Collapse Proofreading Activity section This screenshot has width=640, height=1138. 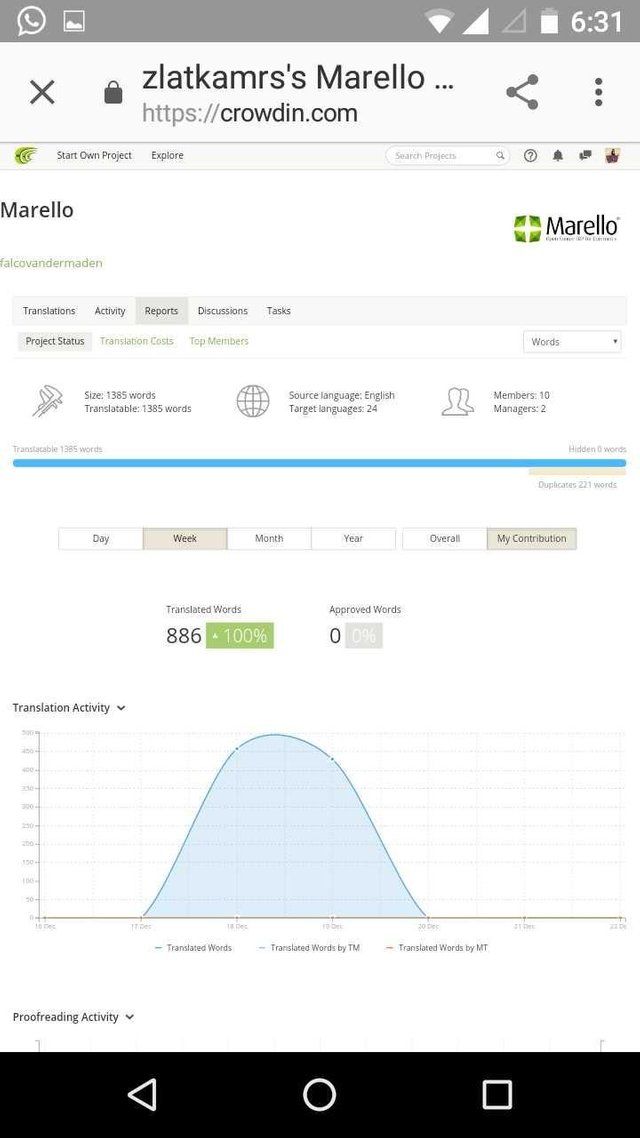73,1017
